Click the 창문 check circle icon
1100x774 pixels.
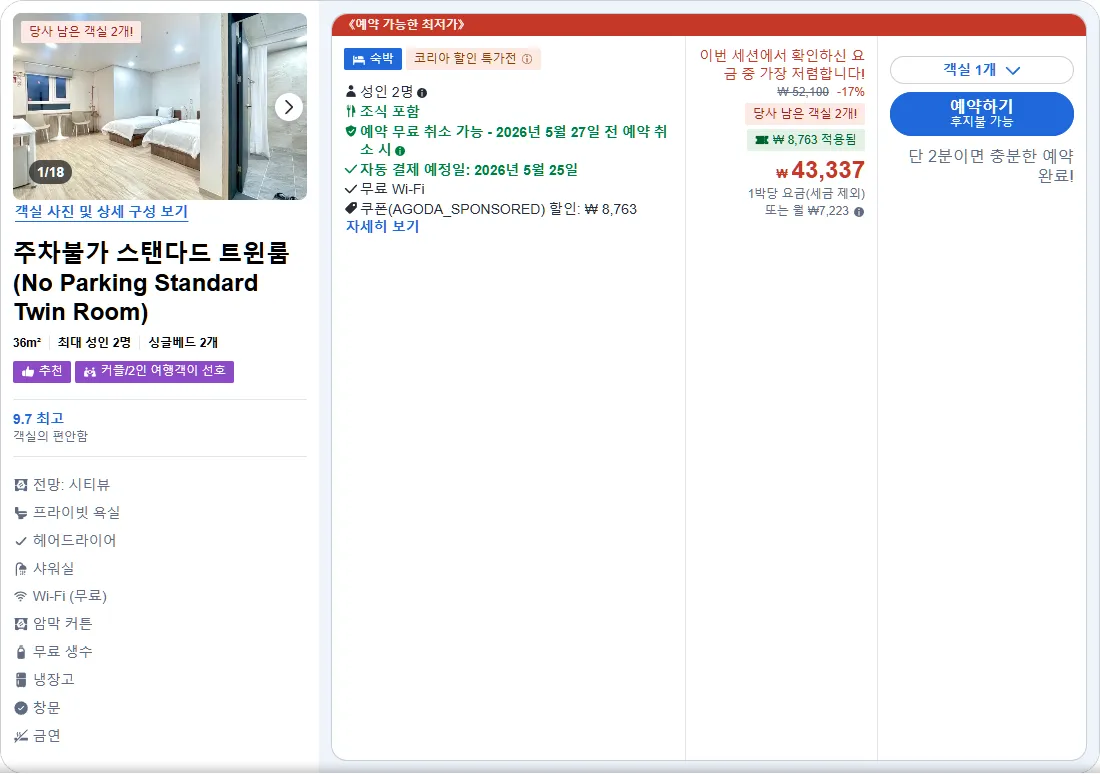tap(21, 707)
